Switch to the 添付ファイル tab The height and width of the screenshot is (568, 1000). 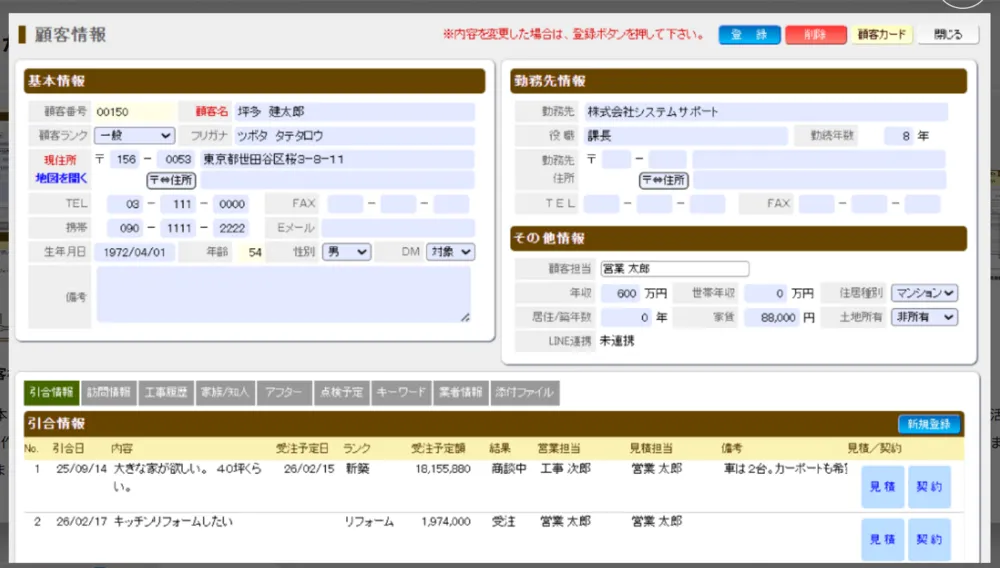(525, 393)
